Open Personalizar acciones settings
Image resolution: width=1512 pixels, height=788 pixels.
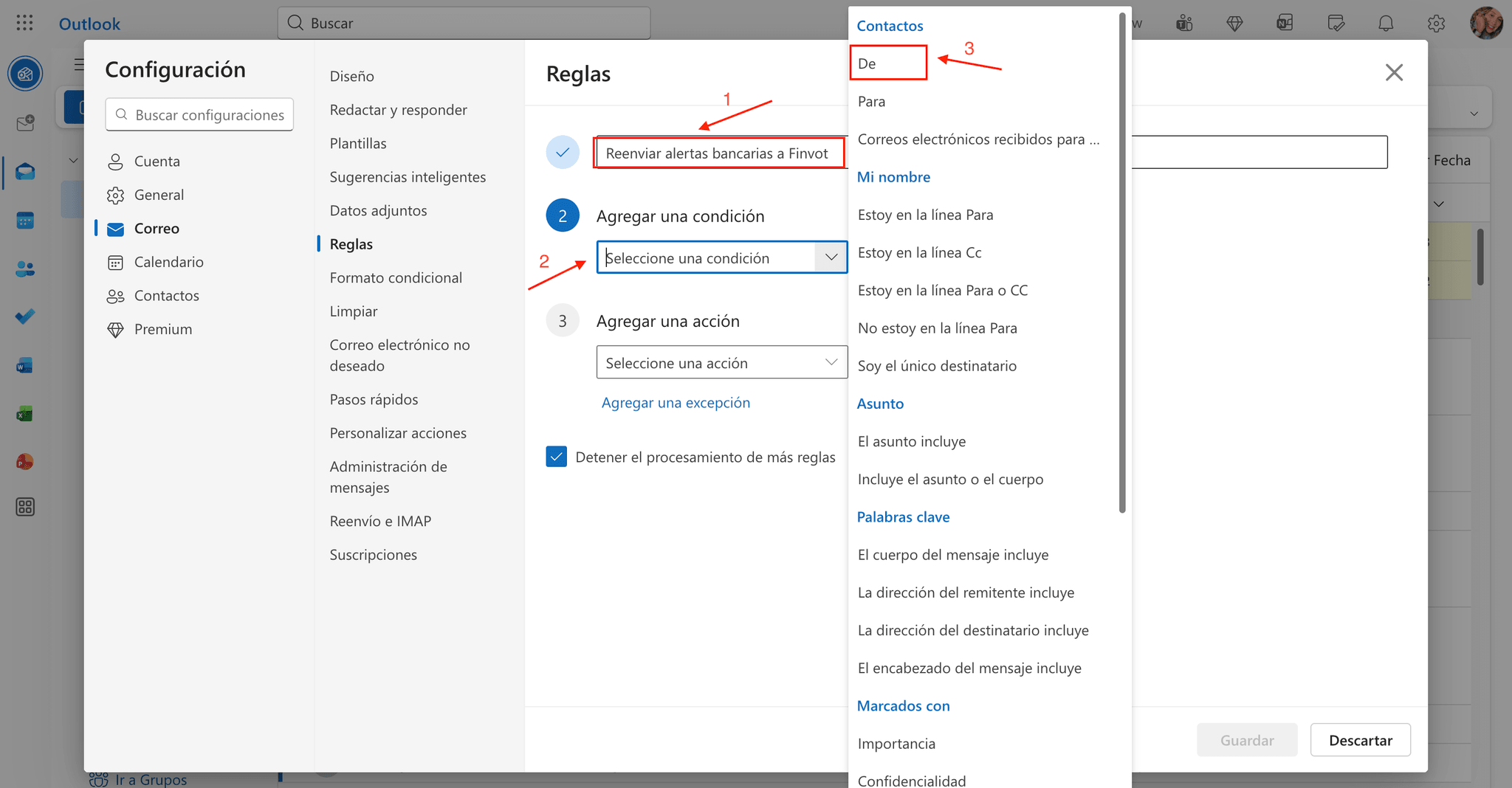(398, 433)
